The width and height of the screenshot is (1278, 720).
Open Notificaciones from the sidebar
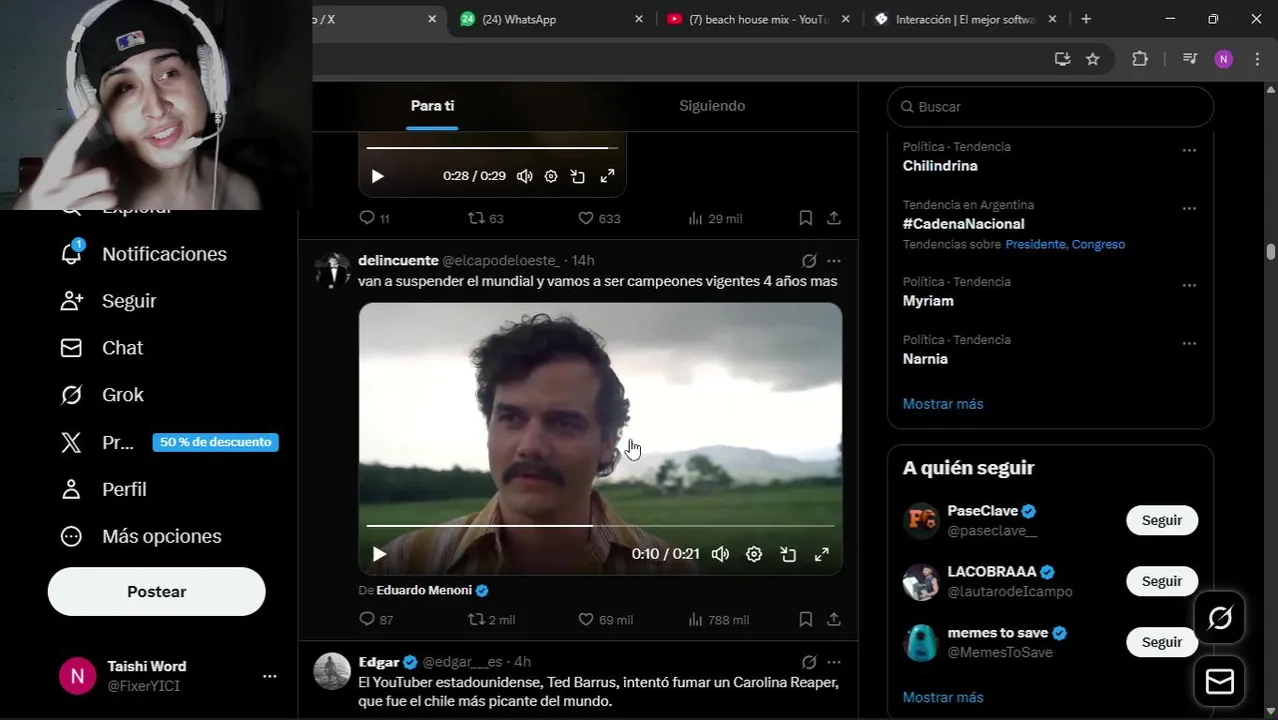click(144, 254)
